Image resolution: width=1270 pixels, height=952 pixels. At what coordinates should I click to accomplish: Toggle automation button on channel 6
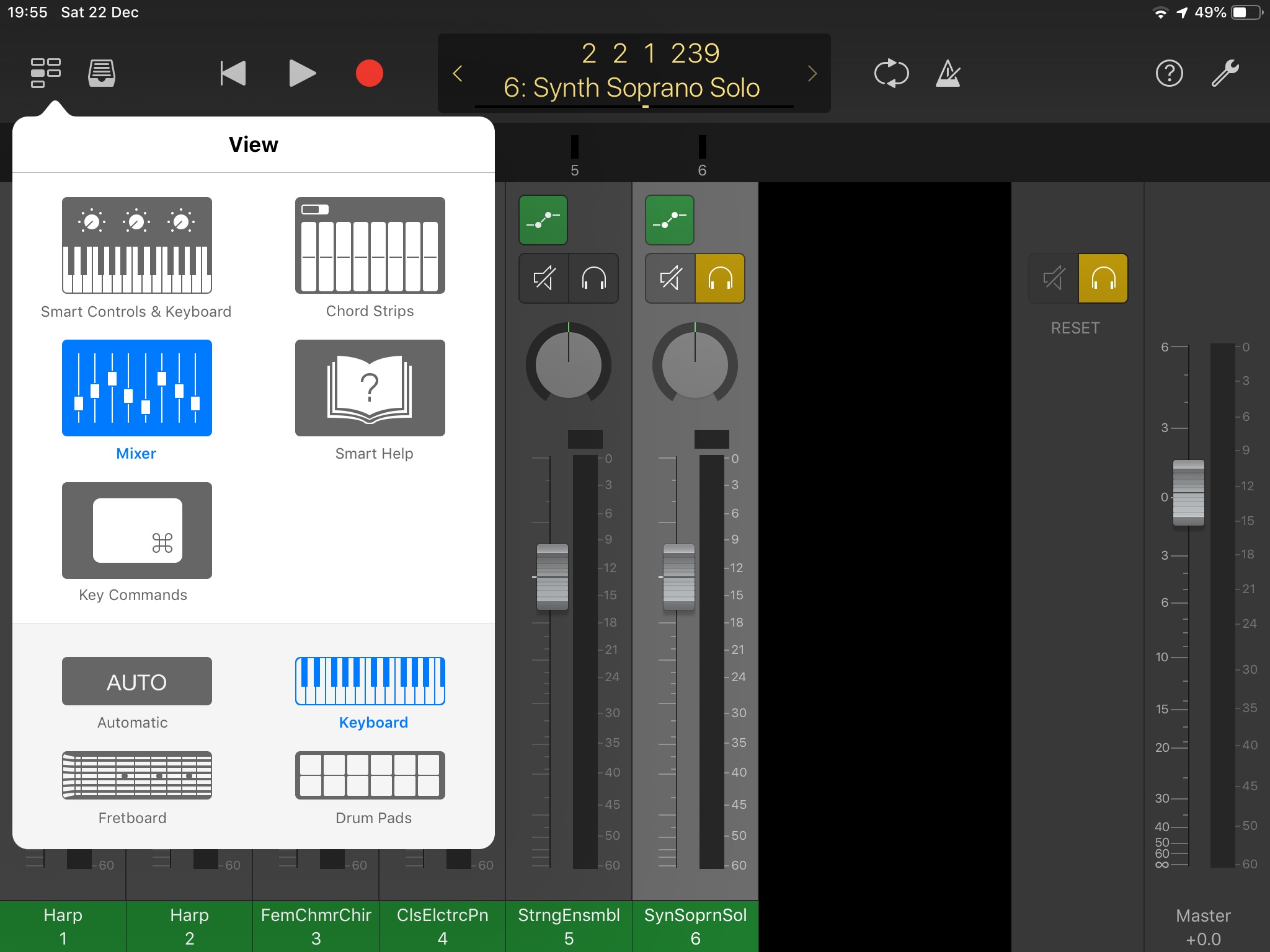(x=670, y=220)
